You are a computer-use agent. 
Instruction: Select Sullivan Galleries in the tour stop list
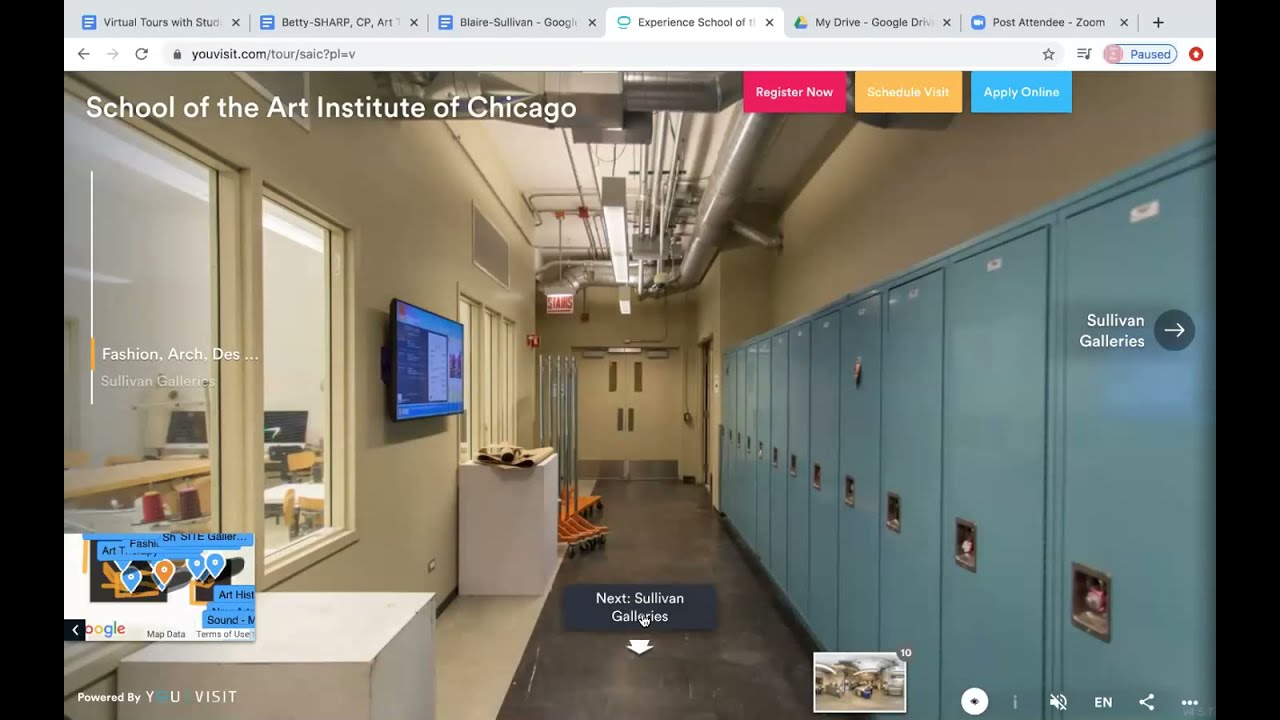pos(158,381)
